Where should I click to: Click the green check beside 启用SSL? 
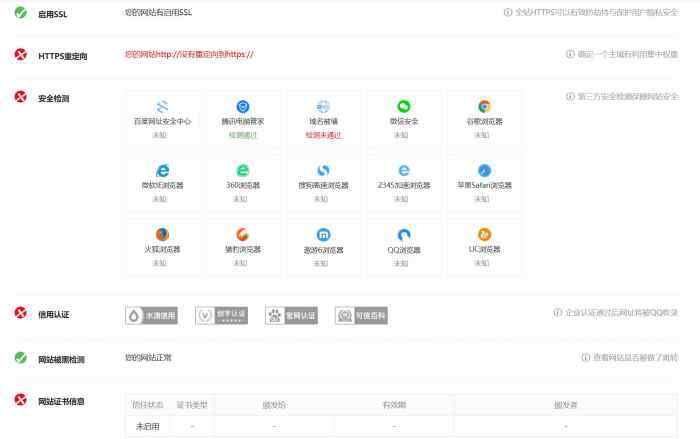pyautogui.click(x=20, y=13)
